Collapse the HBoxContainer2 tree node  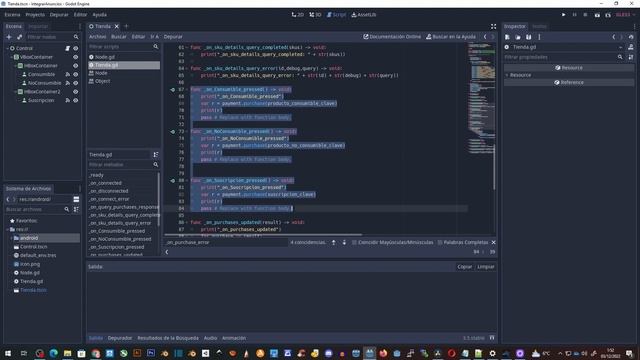(16, 91)
